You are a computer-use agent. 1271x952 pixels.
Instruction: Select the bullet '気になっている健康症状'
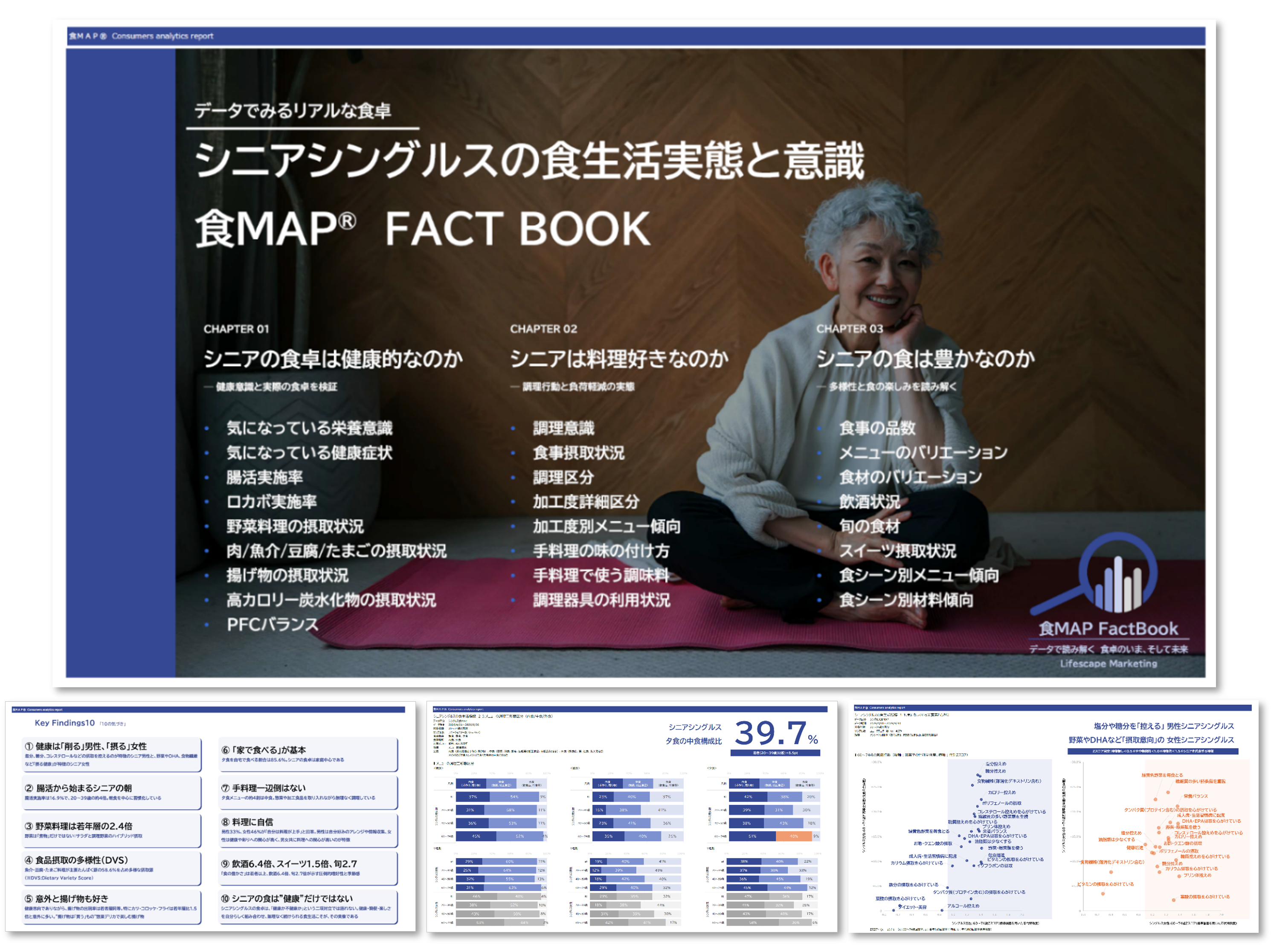309,452
